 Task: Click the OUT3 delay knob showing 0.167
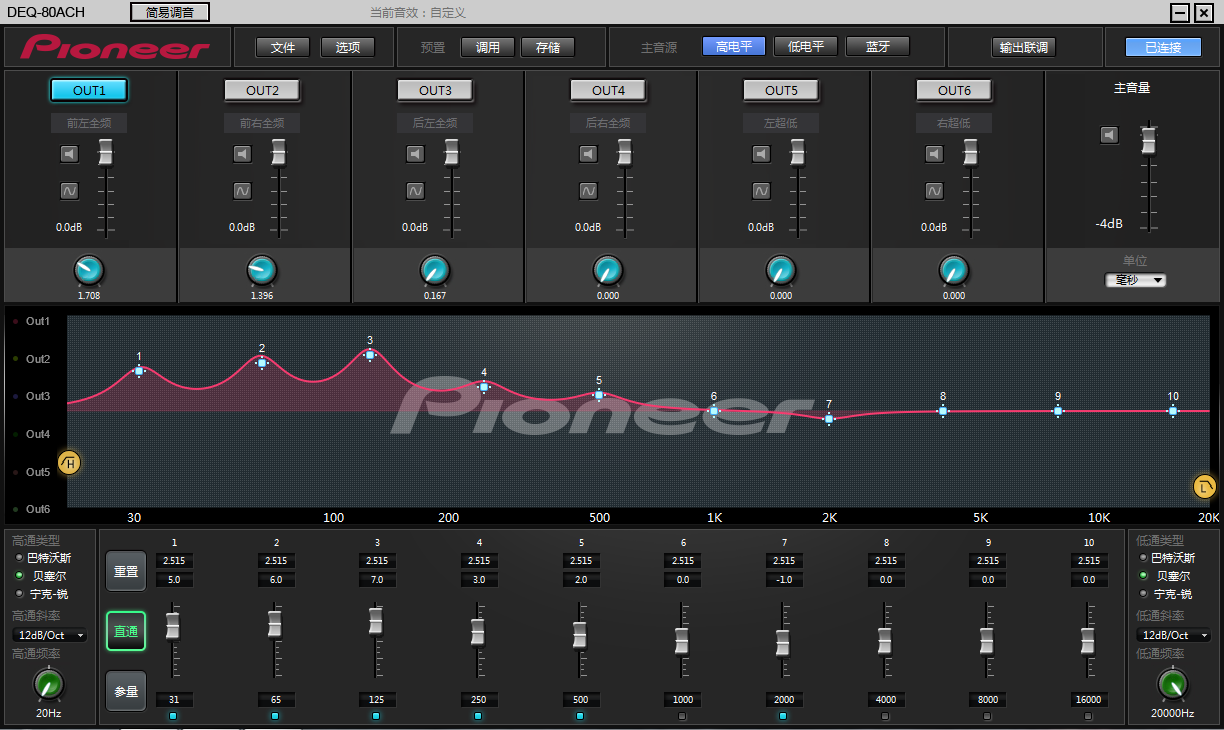[435, 270]
